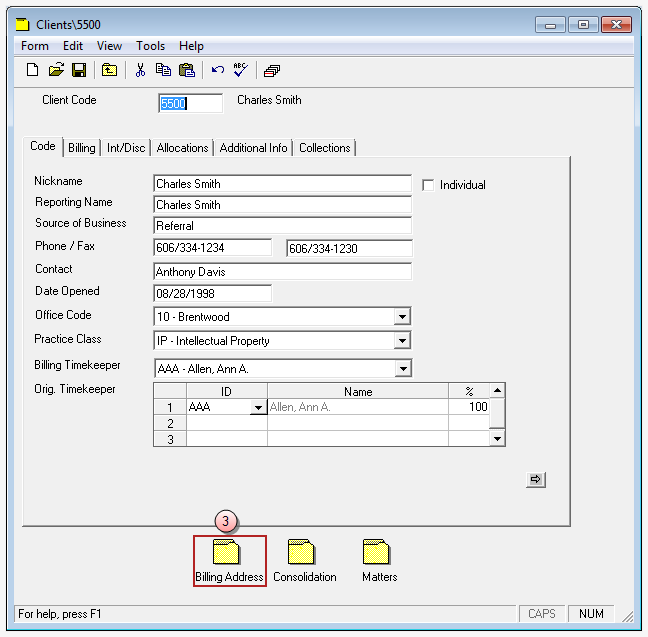Expand the Office Code dropdown
The height and width of the screenshot is (637, 648).
tap(402, 317)
